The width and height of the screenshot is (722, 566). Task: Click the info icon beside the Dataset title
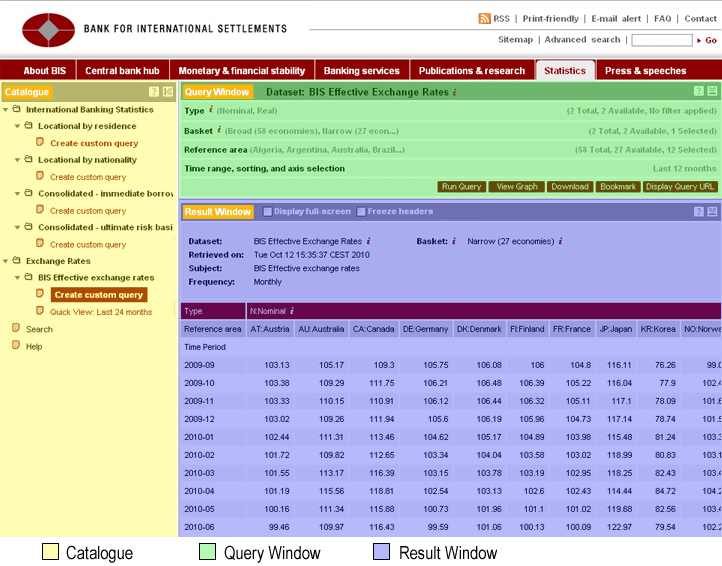(x=454, y=92)
